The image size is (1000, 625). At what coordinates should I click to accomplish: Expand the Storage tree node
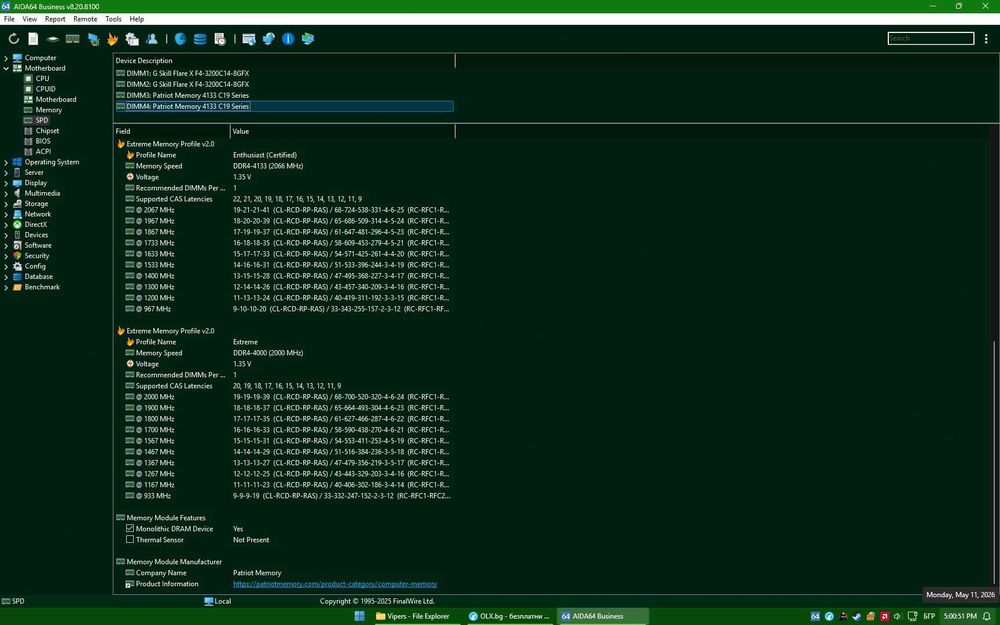tap(6, 203)
